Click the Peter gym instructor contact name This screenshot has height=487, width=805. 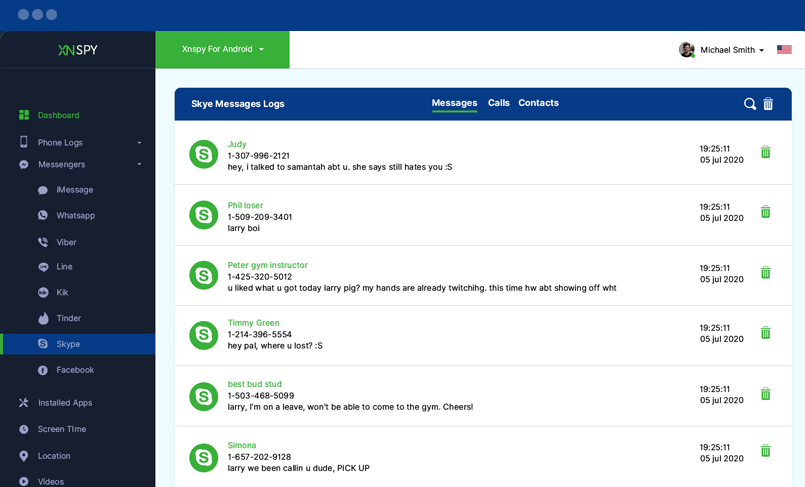click(267, 265)
